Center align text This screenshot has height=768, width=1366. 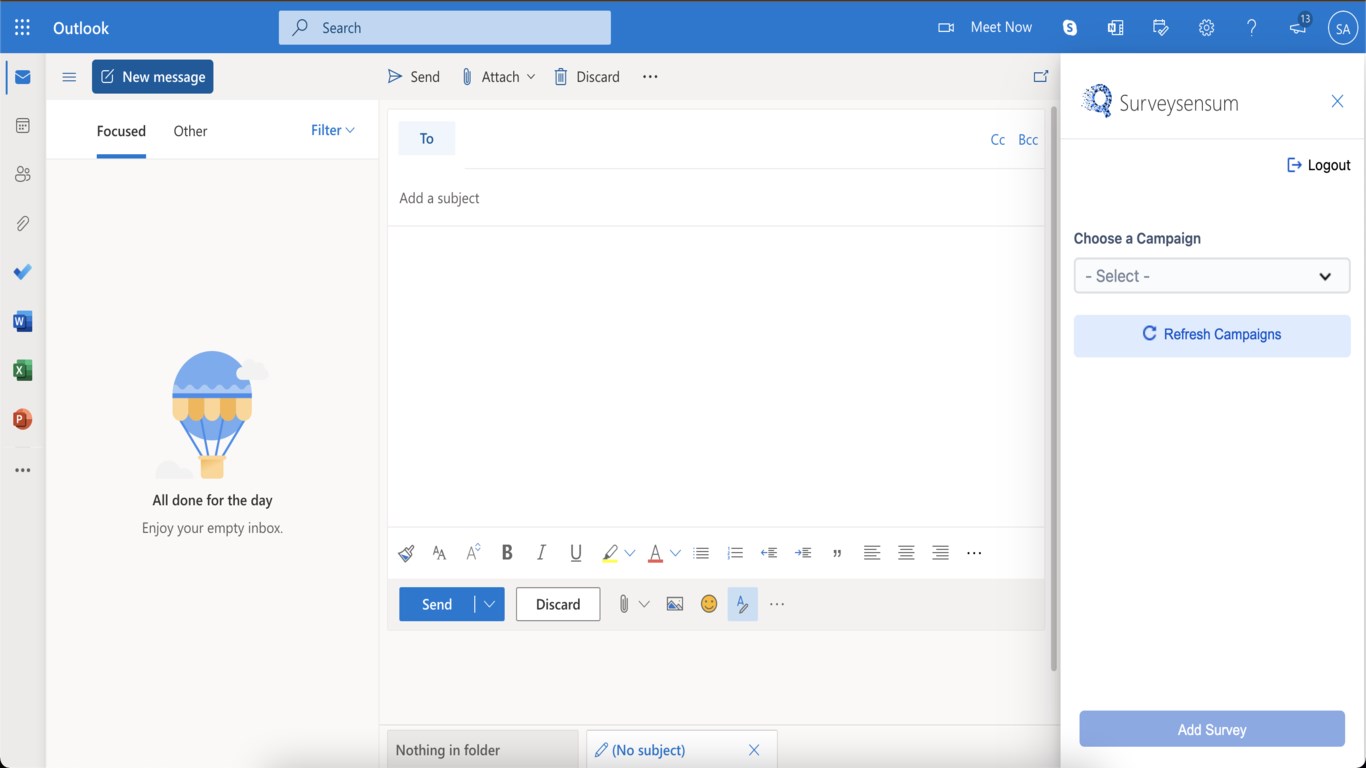(x=906, y=553)
